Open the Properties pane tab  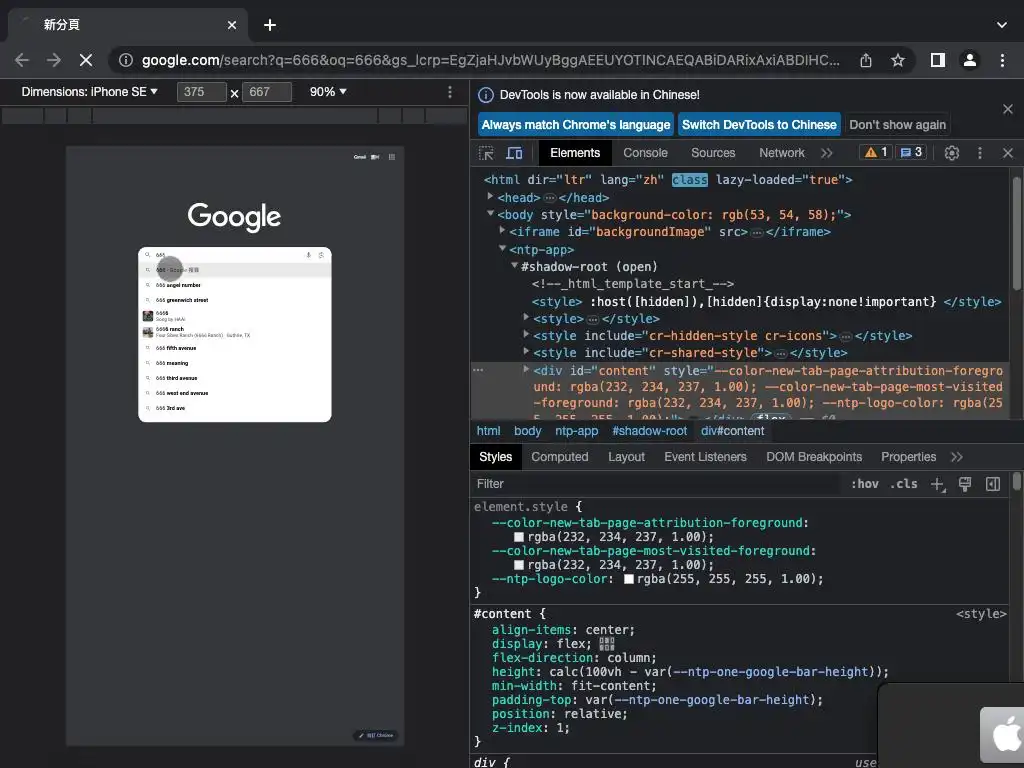908,457
